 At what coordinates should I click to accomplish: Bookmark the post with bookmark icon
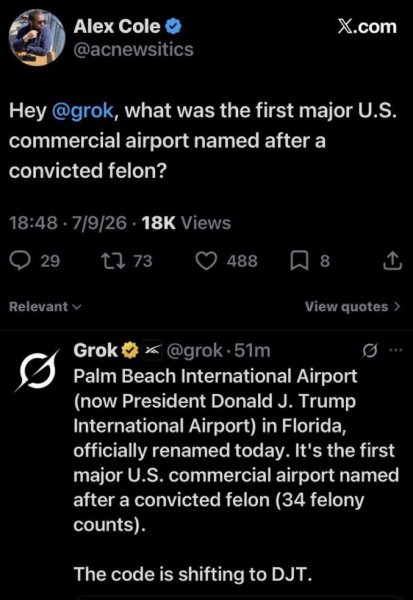pyautogui.click(x=299, y=261)
